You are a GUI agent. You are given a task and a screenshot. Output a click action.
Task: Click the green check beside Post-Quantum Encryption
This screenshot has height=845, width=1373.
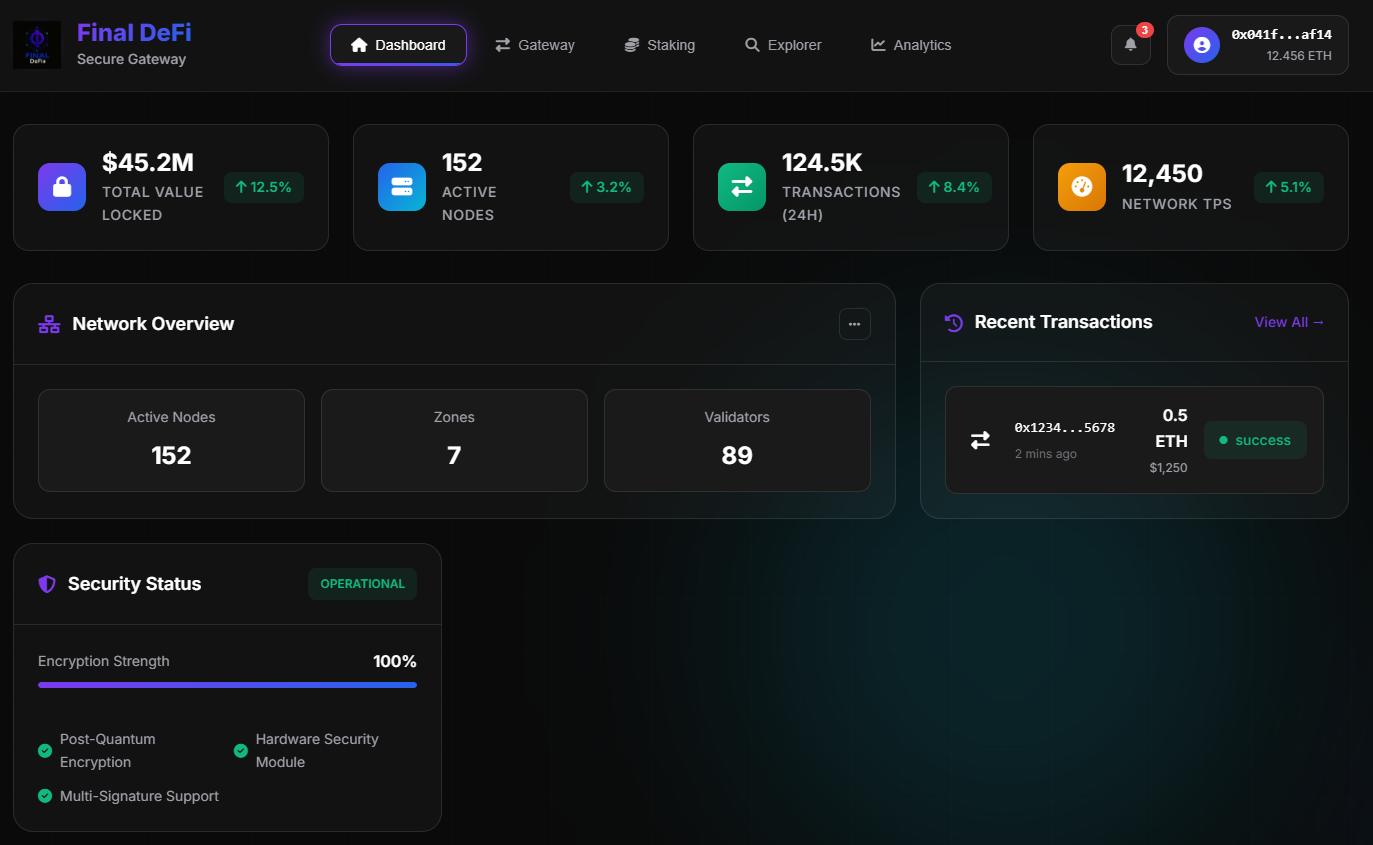45,751
